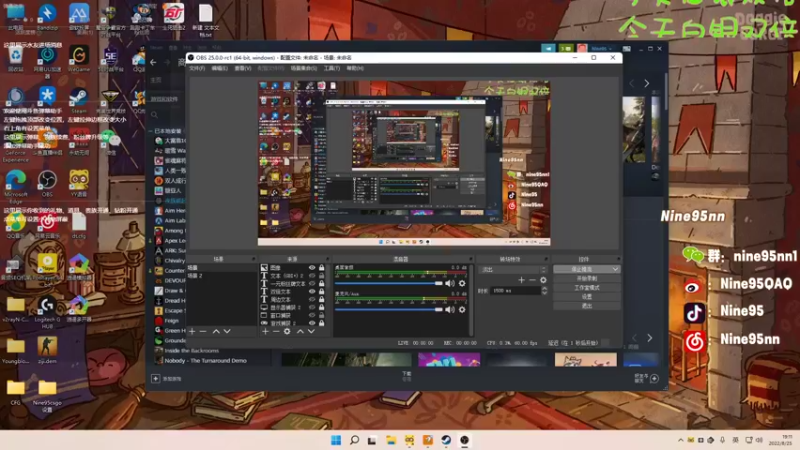Move selected scene down in Scenes panel
This screenshot has width=800, height=450.
click(227, 332)
